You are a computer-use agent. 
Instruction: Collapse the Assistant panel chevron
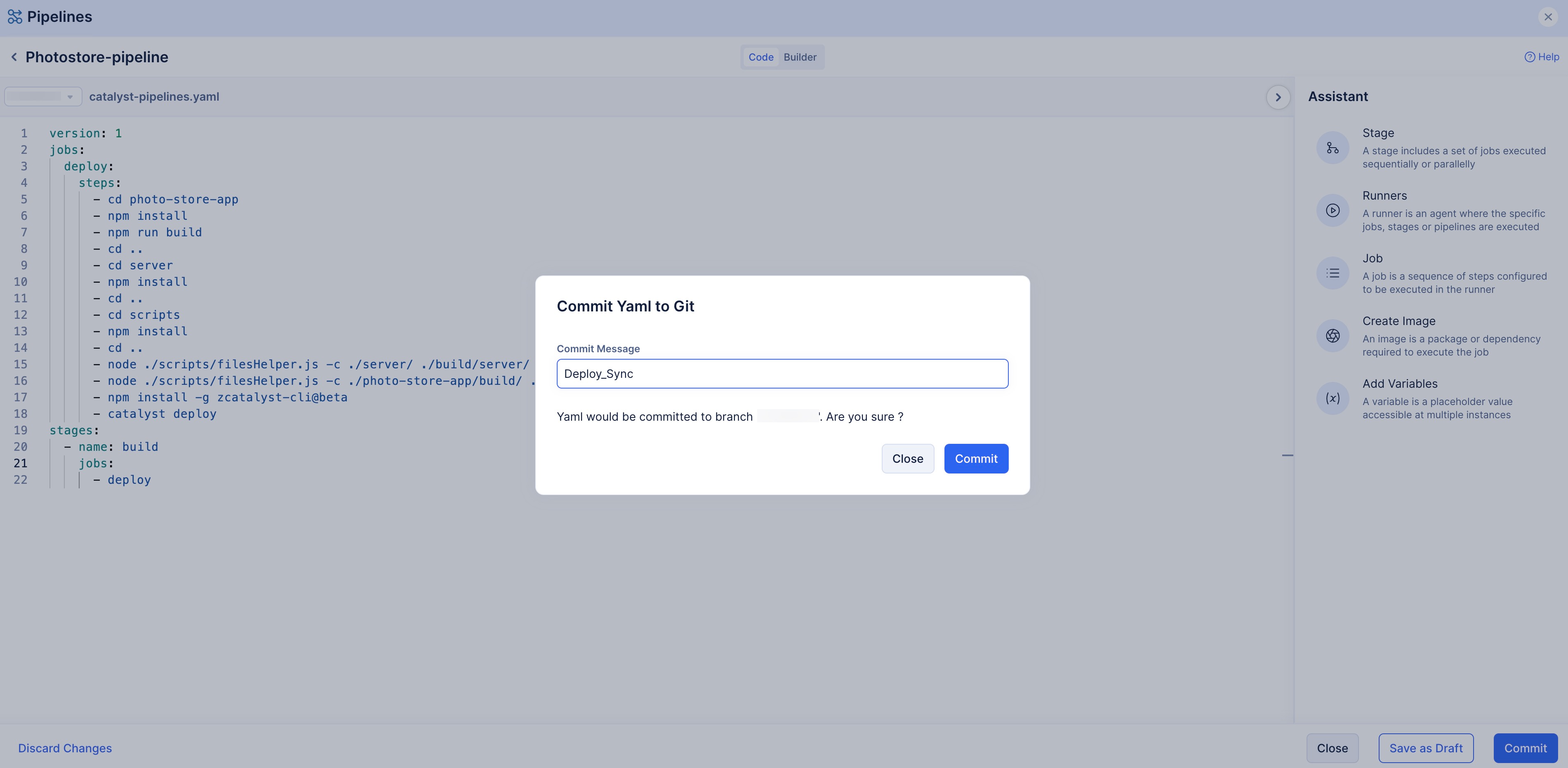(x=1278, y=97)
